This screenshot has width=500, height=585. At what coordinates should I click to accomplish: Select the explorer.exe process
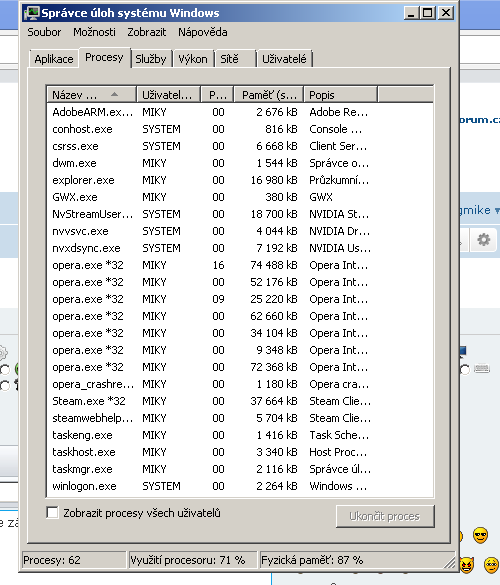pos(240,180)
